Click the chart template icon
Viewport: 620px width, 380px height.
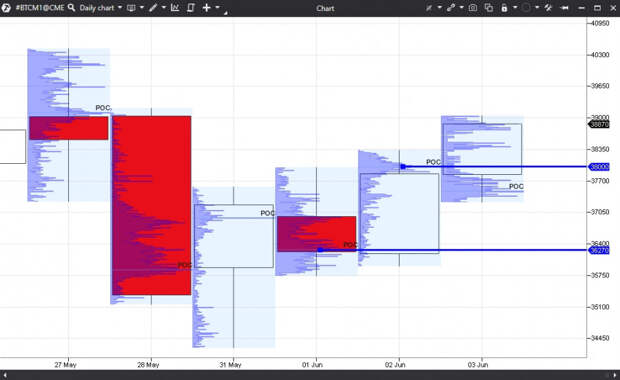coord(191,8)
